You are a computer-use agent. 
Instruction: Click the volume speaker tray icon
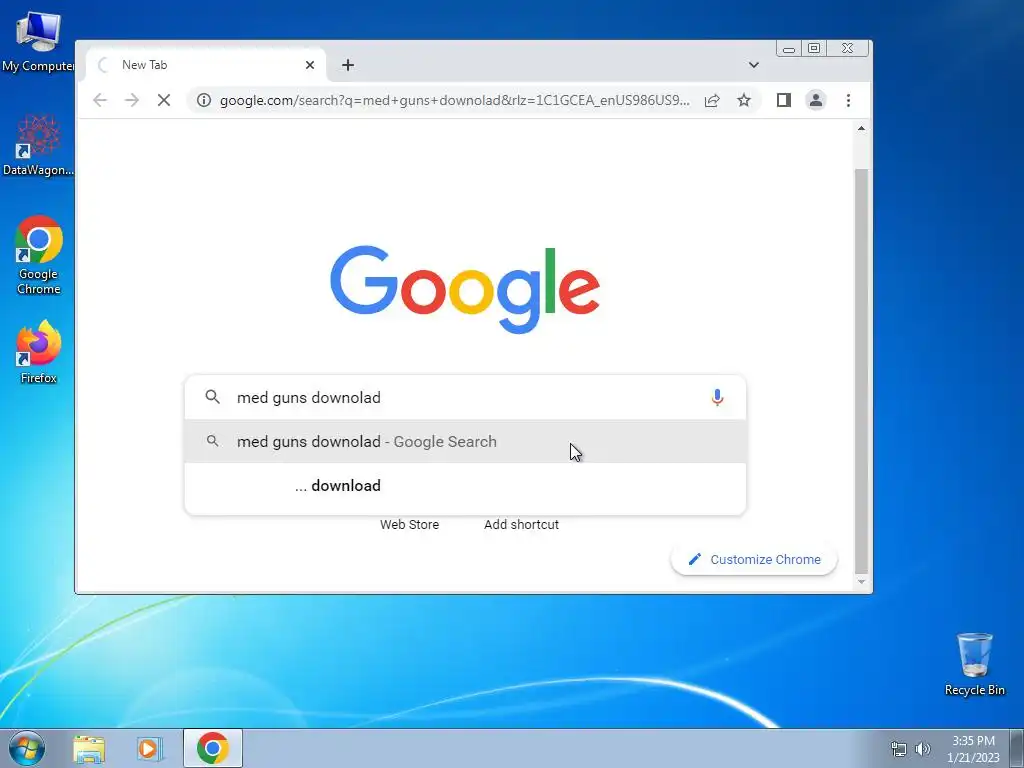coord(922,749)
